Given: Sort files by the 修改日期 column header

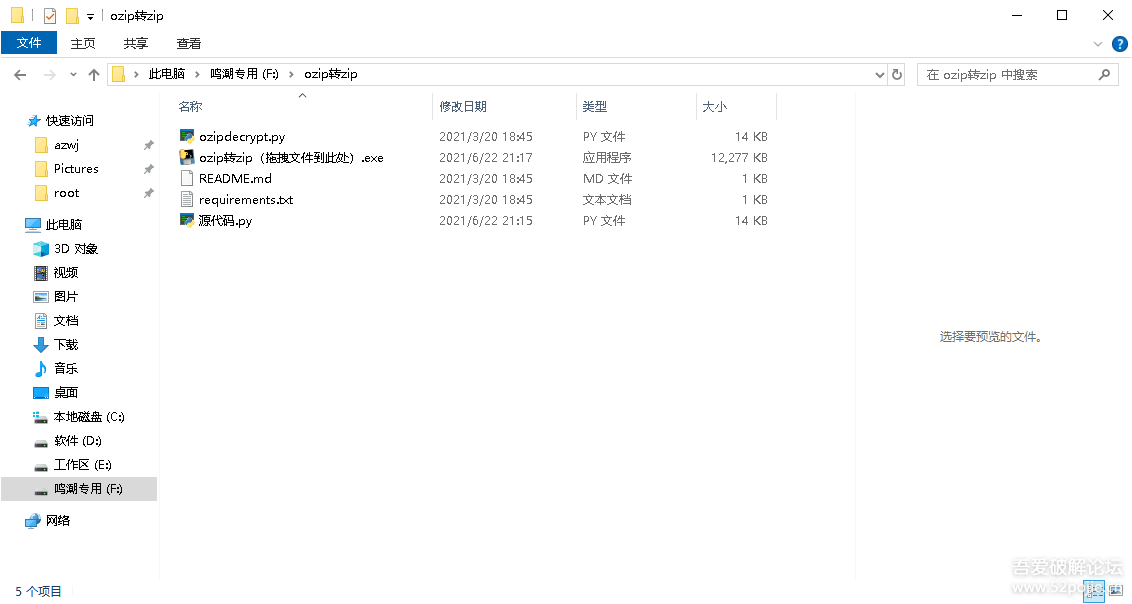Looking at the screenshot, I should point(463,106).
